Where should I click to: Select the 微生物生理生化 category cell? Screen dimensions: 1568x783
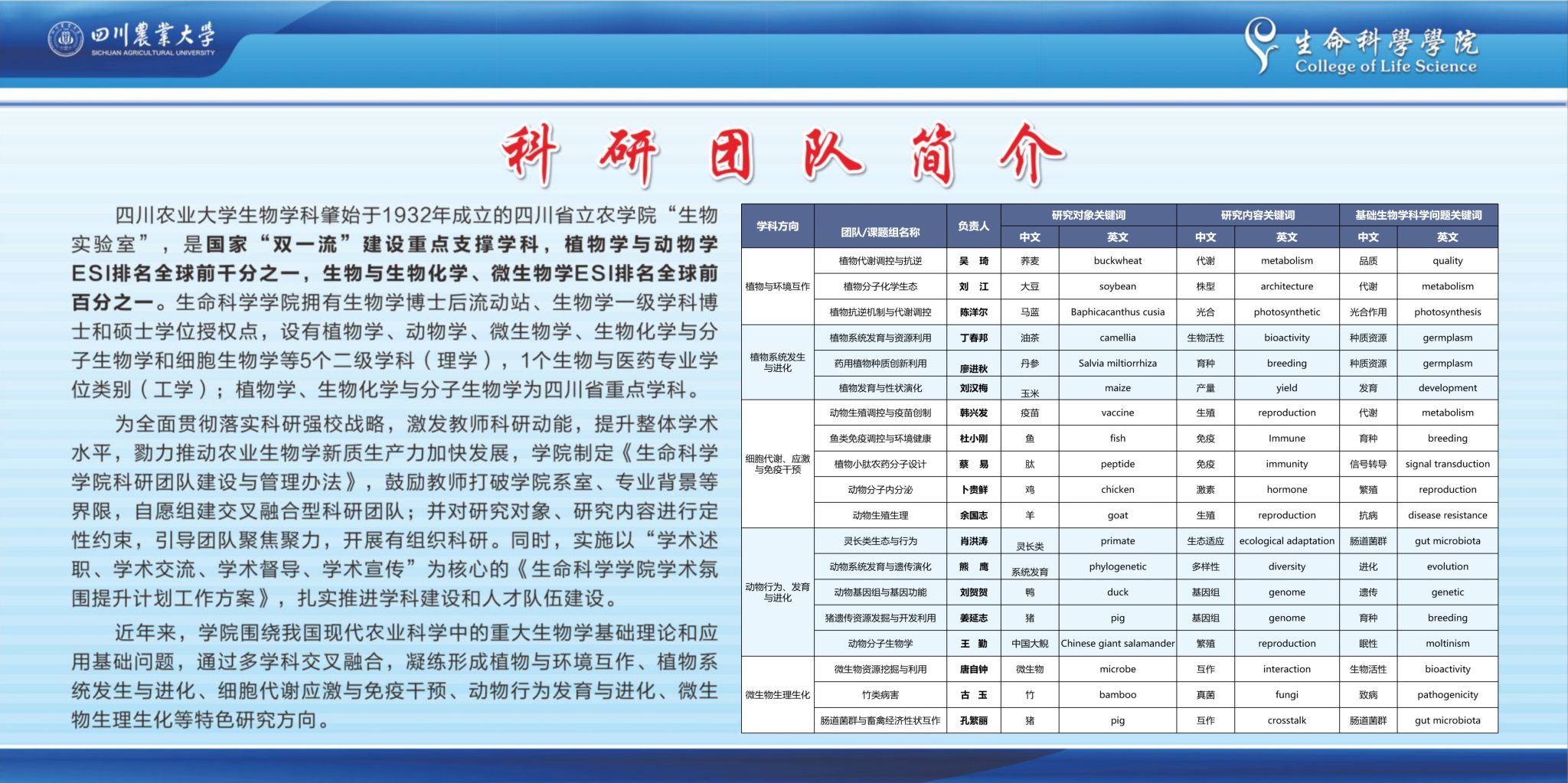pyautogui.click(x=777, y=695)
